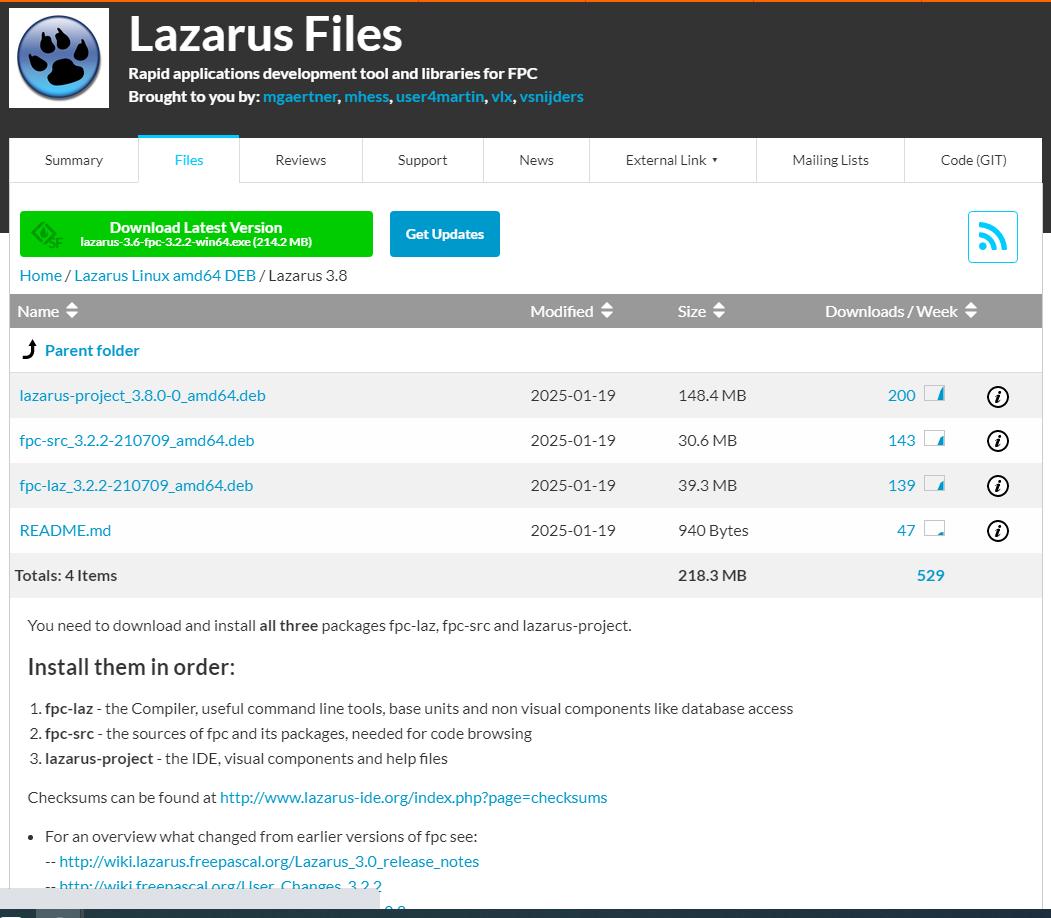
Task: Sort file list by Name column
Action: 47,311
